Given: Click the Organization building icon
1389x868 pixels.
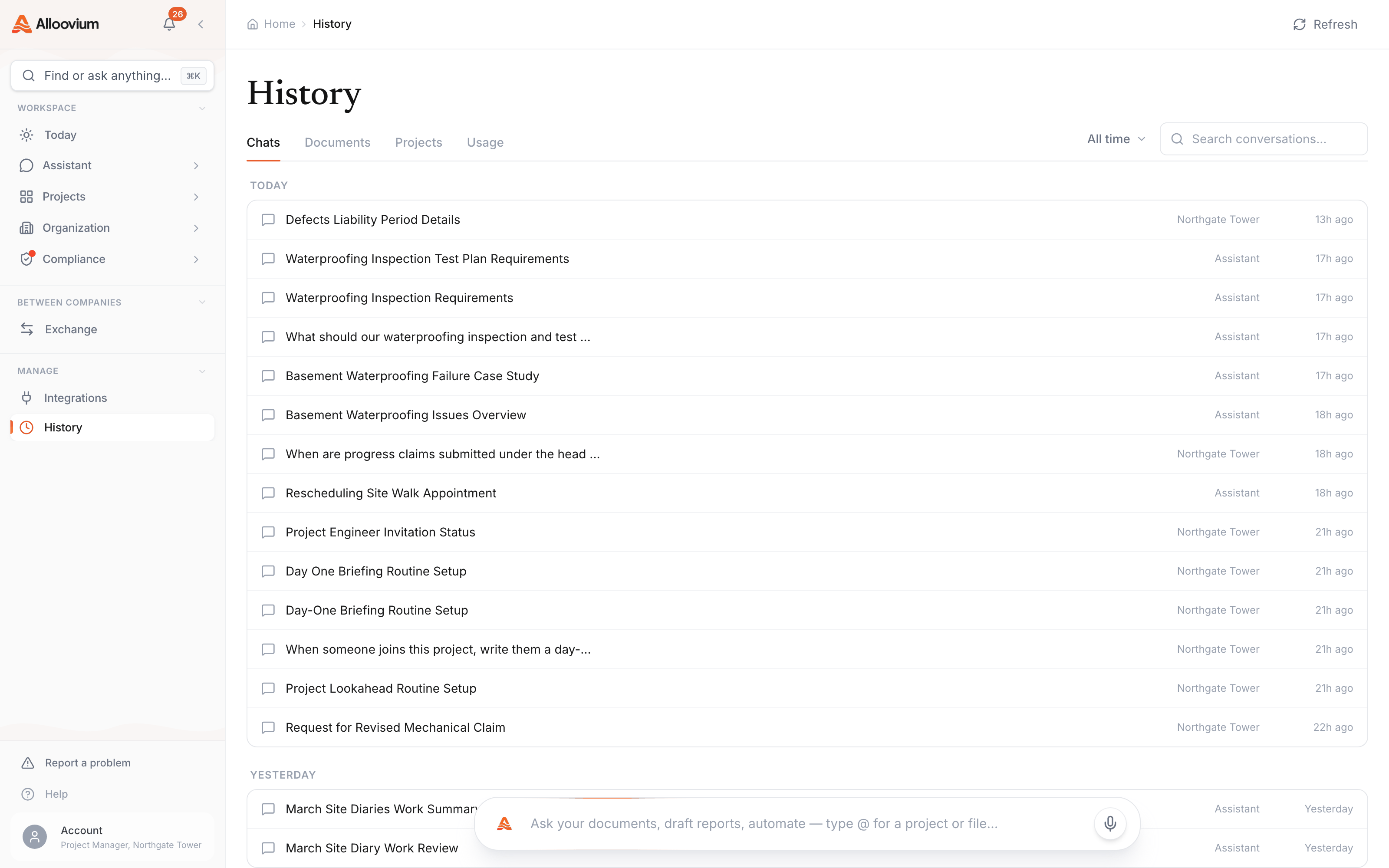Looking at the screenshot, I should pos(26,228).
